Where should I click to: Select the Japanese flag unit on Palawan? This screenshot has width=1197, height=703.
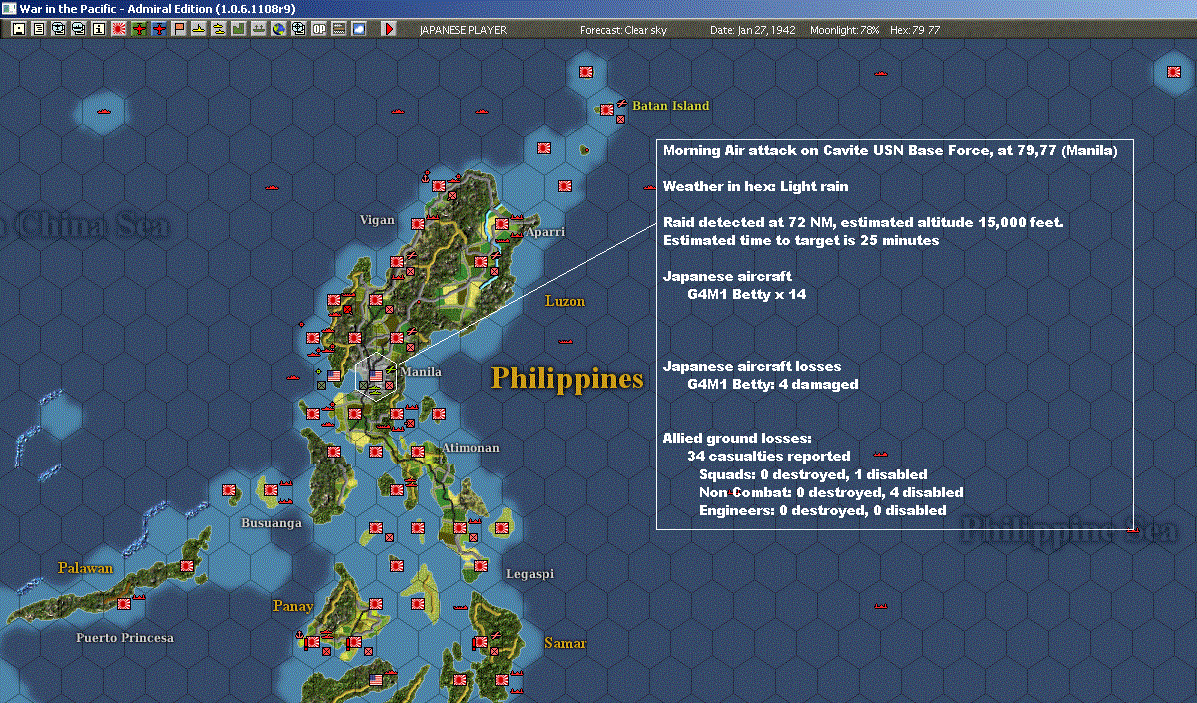coord(187,566)
